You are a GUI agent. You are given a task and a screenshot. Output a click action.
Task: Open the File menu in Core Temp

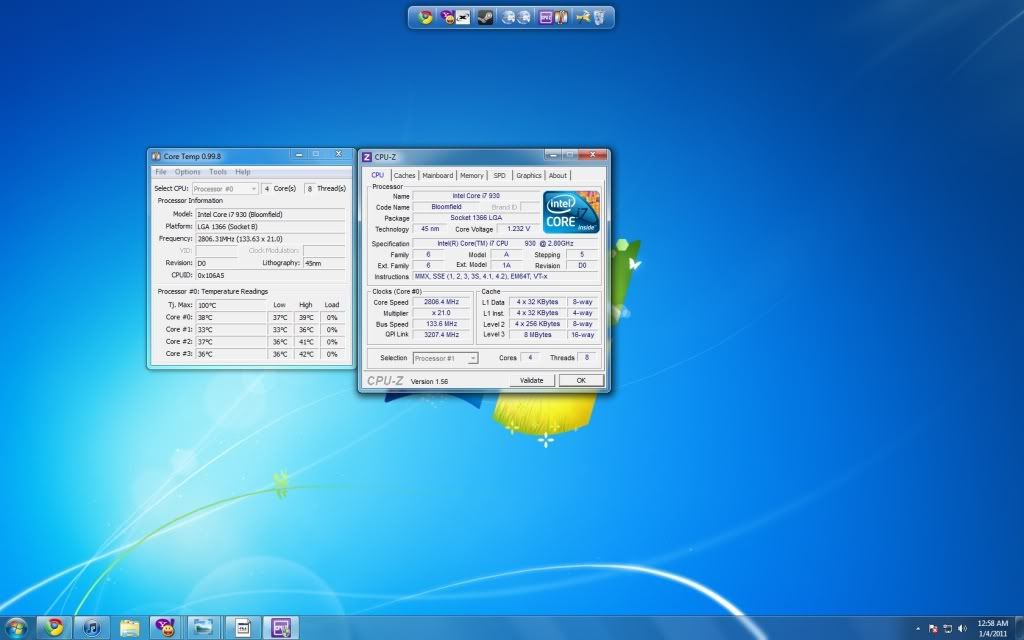[161, 172]
